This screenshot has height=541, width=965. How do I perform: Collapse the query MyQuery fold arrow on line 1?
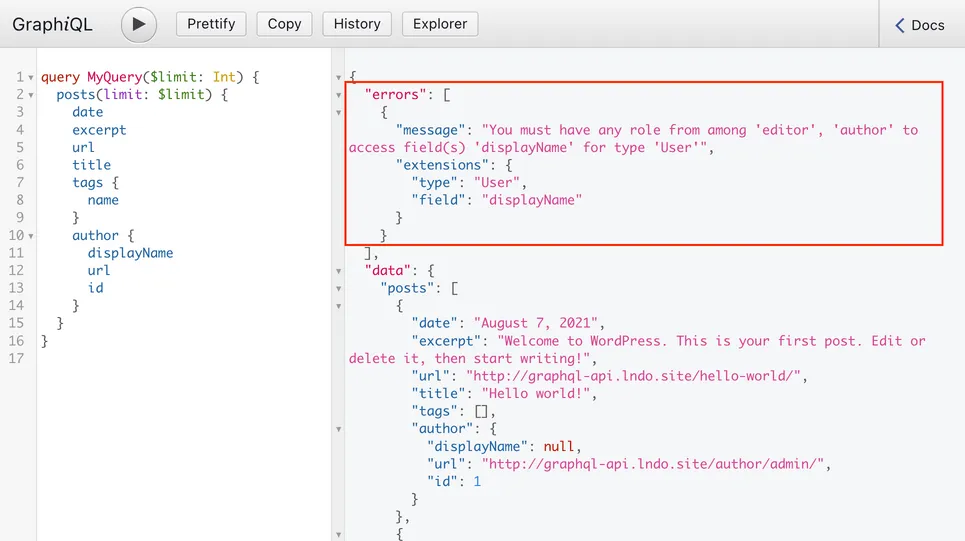[31, 78]
